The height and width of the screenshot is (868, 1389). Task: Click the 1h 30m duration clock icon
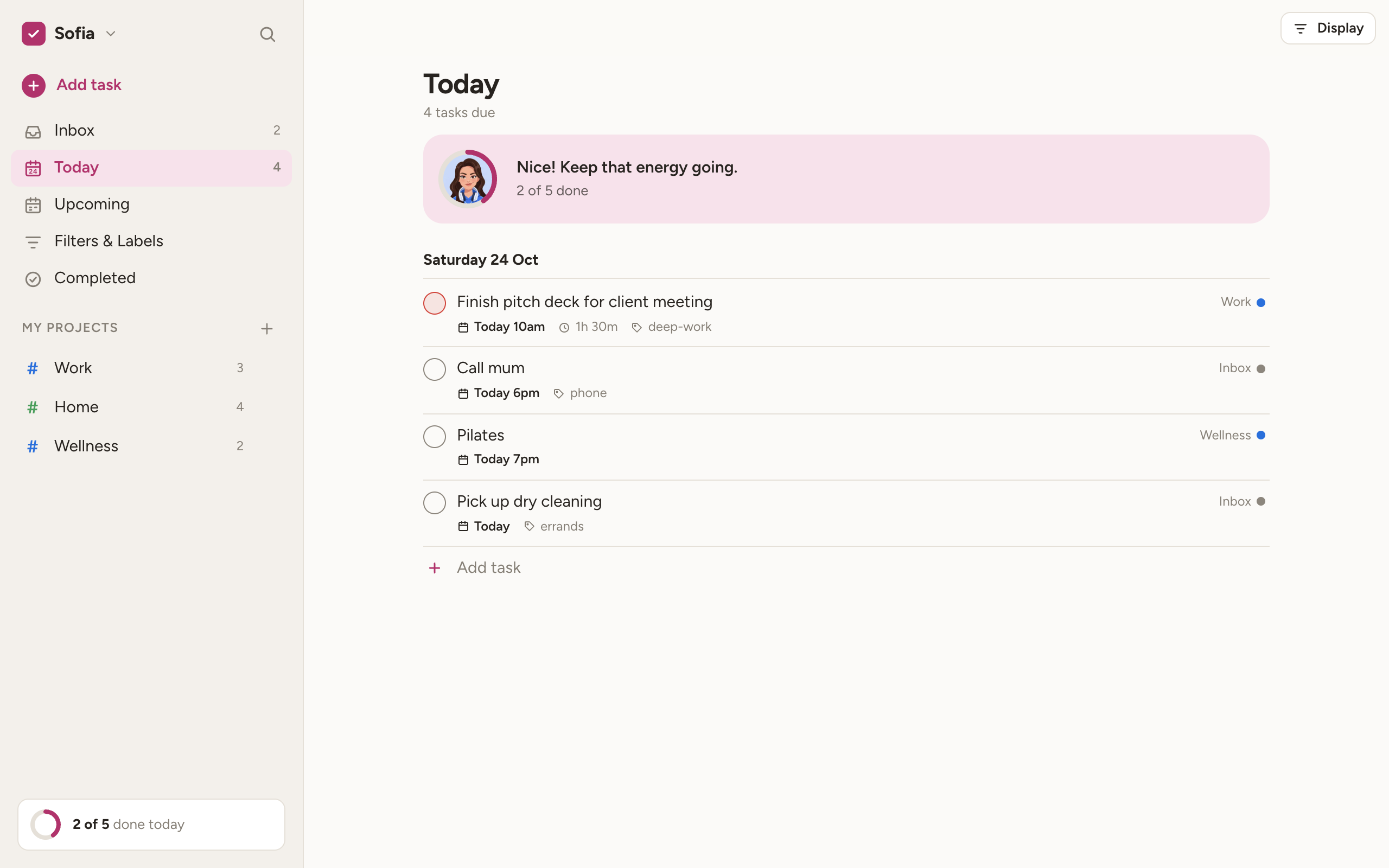click(564, 327)
